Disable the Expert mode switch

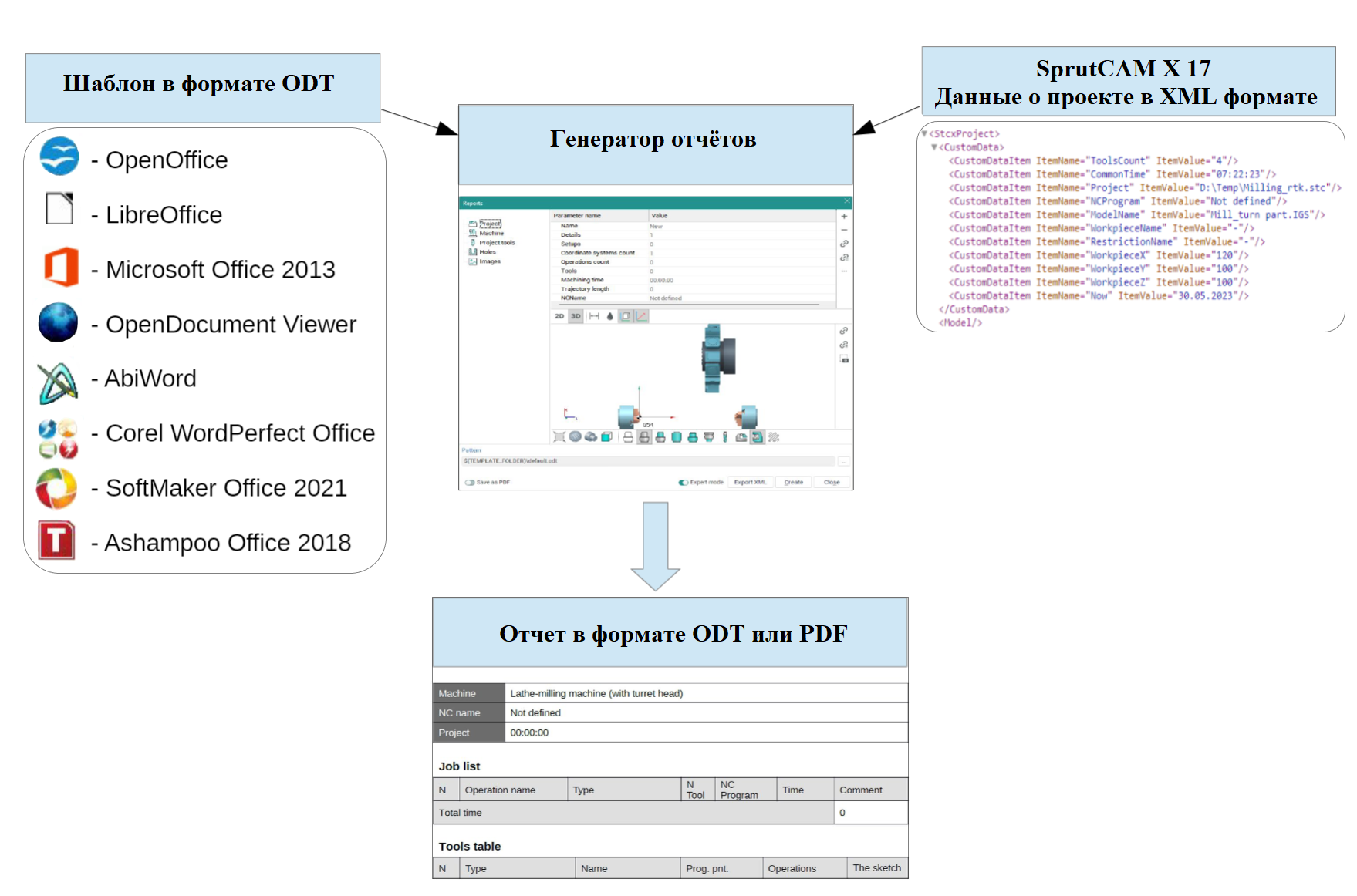coord(683,483)
